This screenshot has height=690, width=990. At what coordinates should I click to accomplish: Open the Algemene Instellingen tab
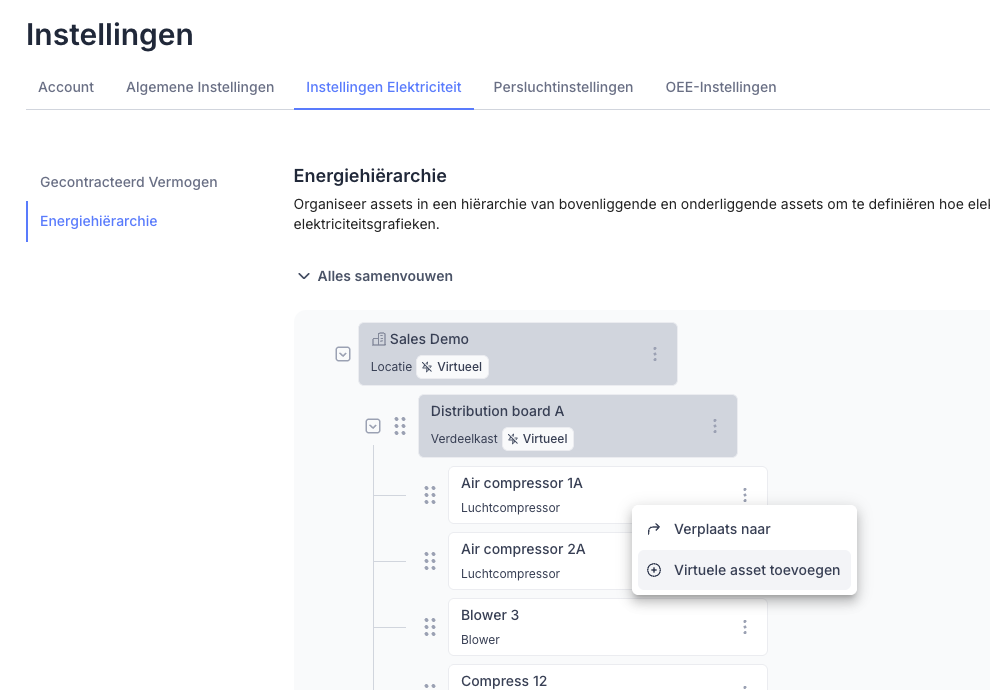[200, 87]
